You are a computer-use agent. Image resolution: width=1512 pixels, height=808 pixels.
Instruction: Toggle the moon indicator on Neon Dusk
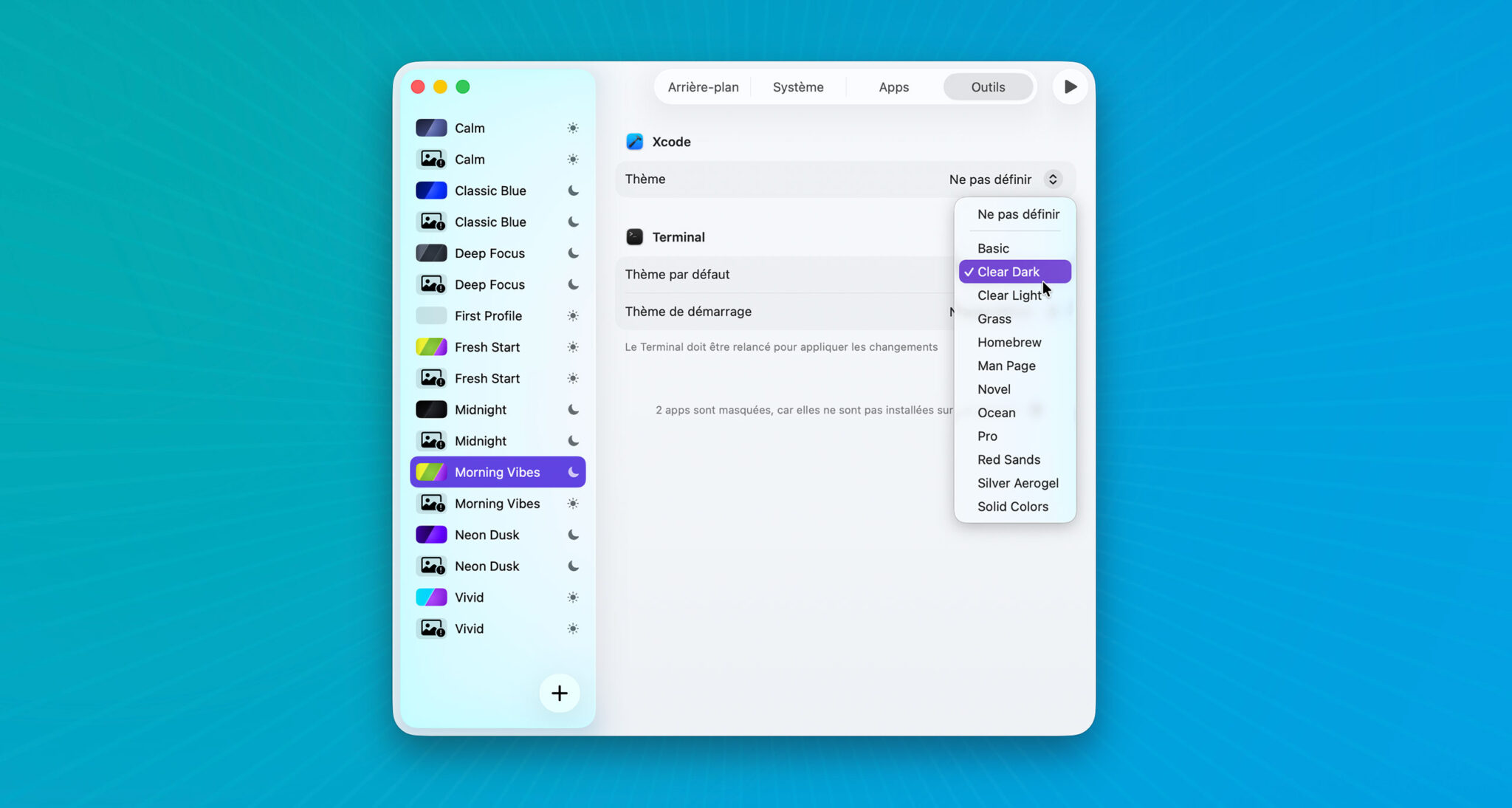[574, 534]
